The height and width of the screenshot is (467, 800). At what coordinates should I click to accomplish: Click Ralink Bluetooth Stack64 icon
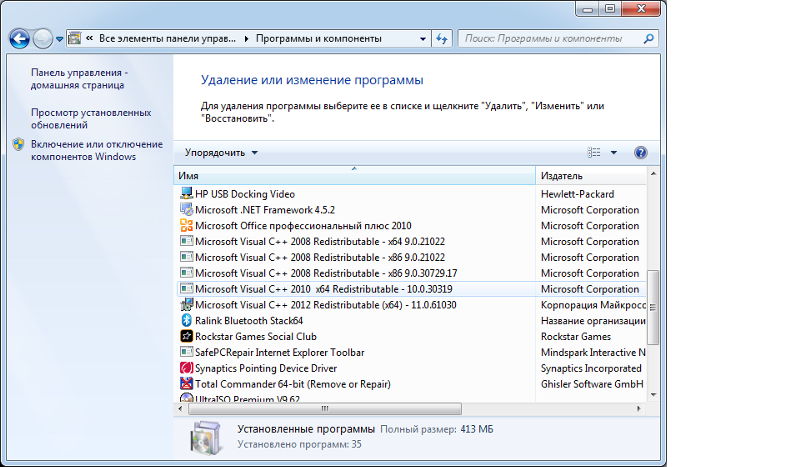pyautogui.click(x=187, y=320)
